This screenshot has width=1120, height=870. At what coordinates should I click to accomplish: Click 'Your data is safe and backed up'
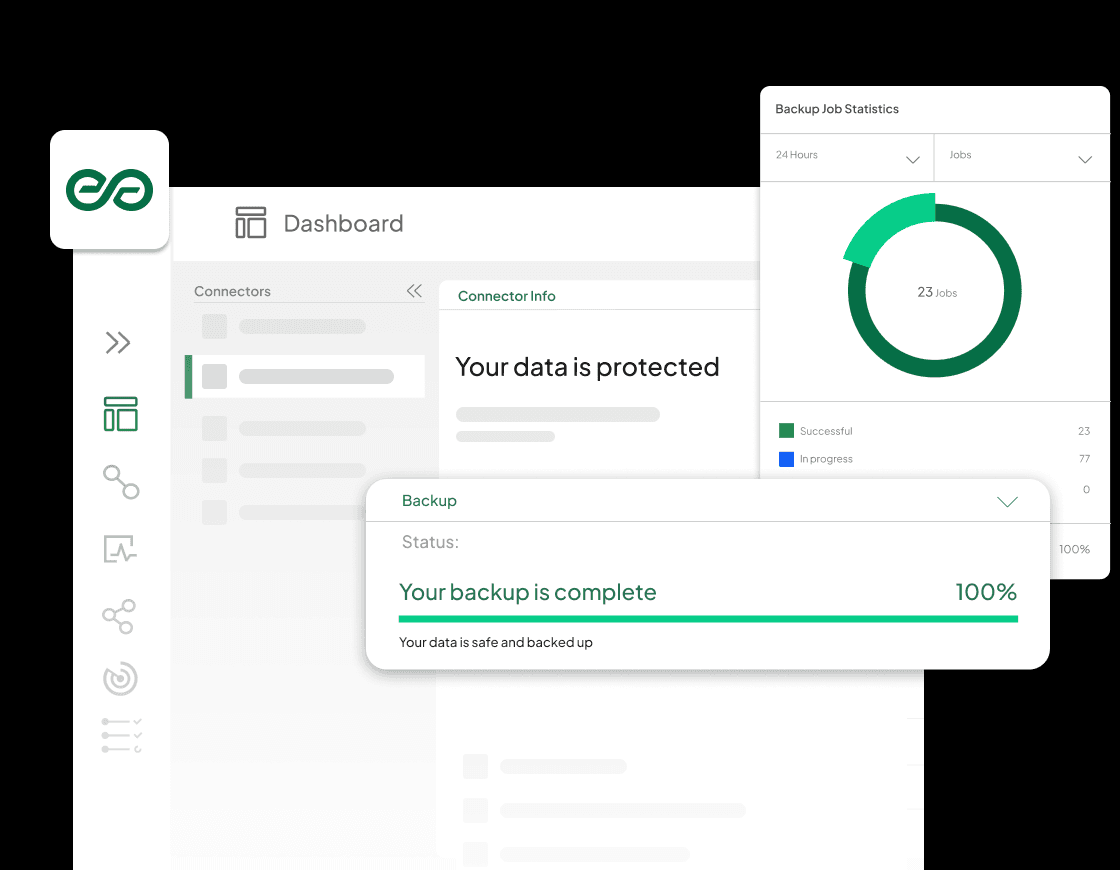(x=496, y=642)
